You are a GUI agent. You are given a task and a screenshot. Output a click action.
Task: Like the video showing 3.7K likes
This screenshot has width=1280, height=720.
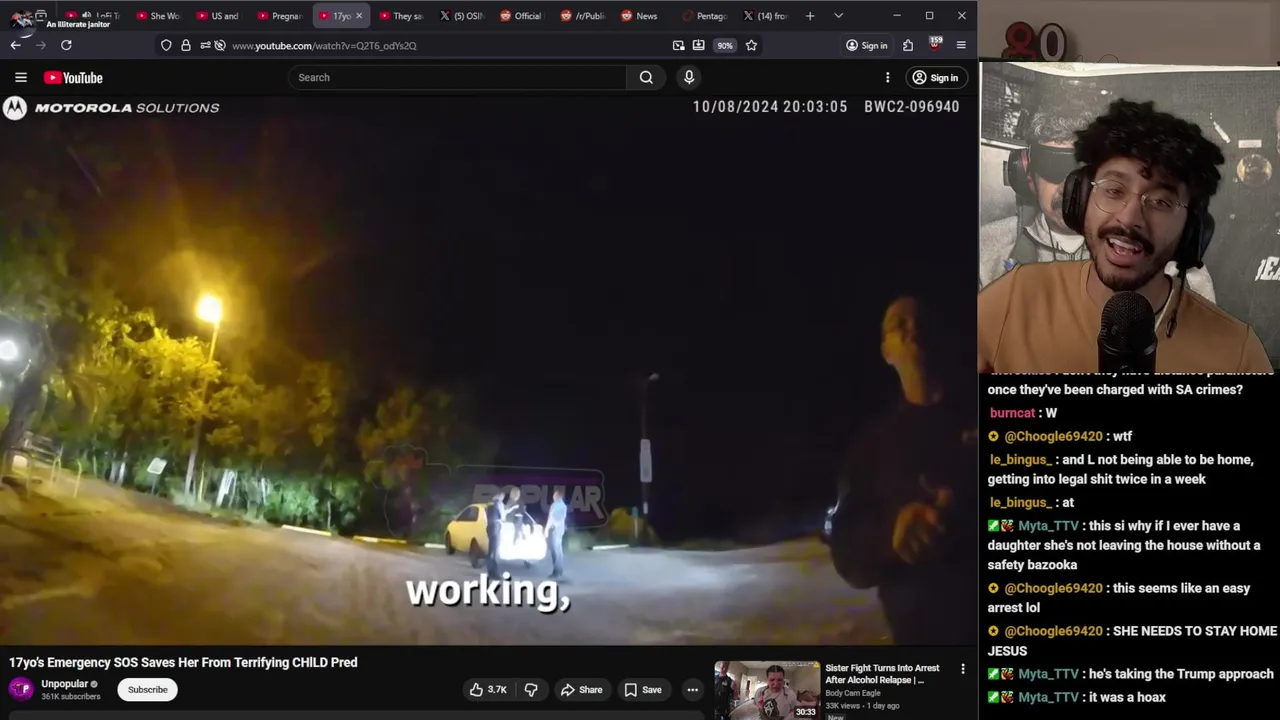click(x=489, y=689)
